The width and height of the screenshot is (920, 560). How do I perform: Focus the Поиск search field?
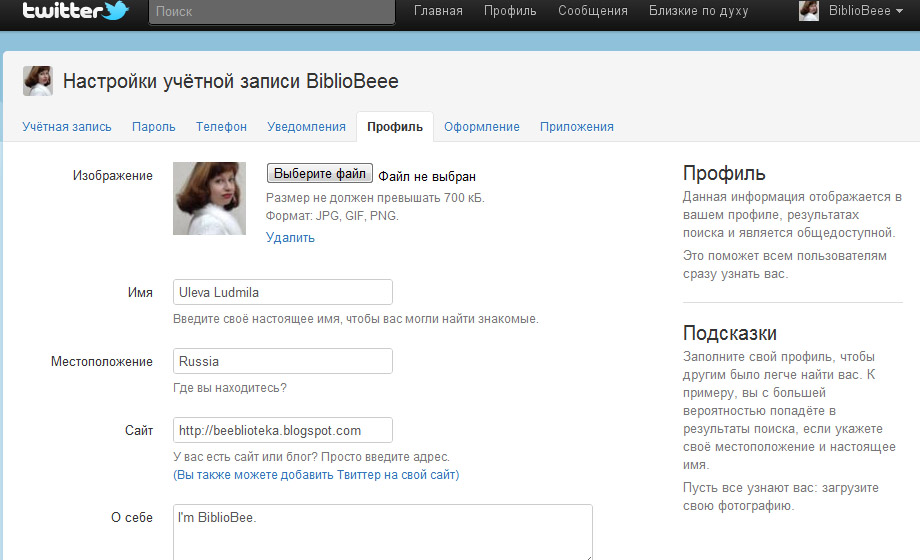(x=272, y=12)
